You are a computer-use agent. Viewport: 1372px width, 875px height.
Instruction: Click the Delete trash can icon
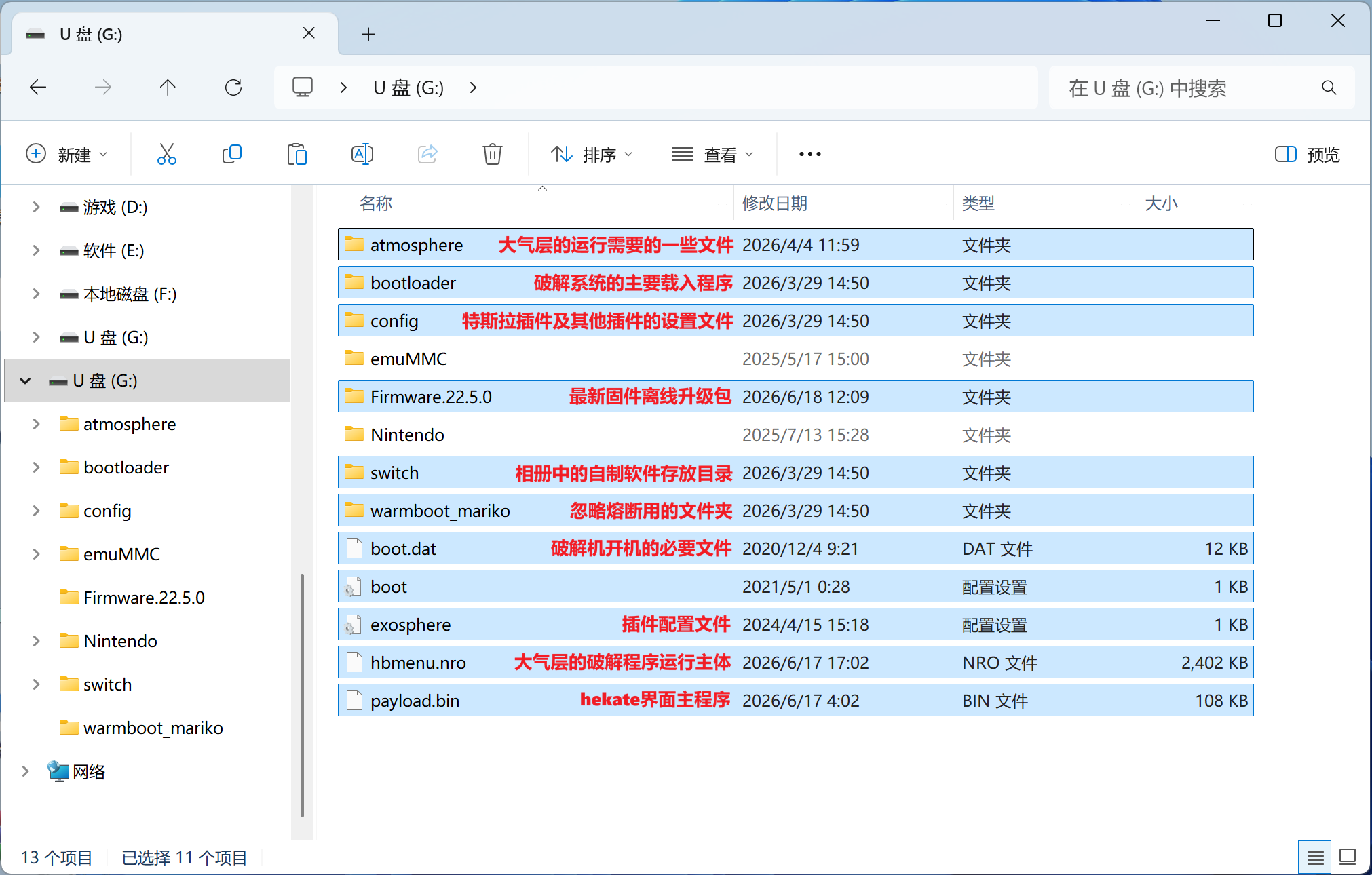coord(492,155)
